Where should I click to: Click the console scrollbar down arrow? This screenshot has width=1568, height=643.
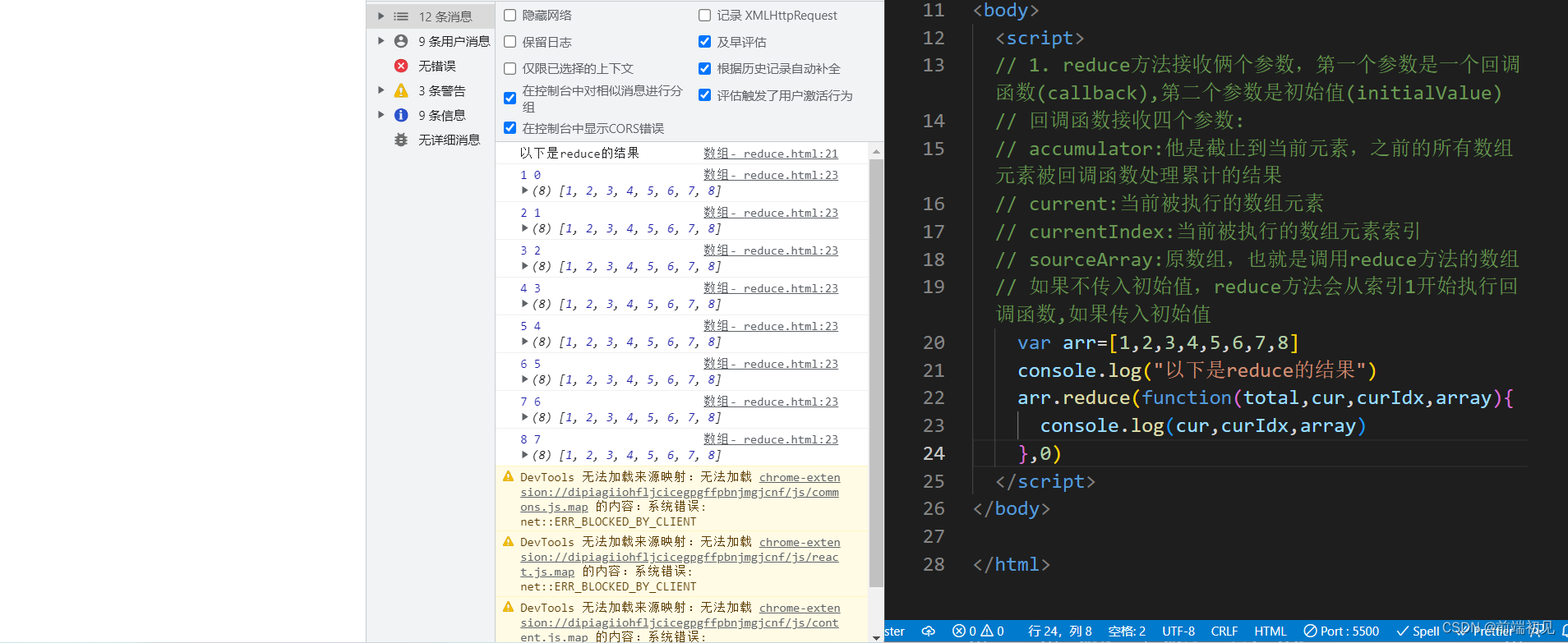coord(876,636)
